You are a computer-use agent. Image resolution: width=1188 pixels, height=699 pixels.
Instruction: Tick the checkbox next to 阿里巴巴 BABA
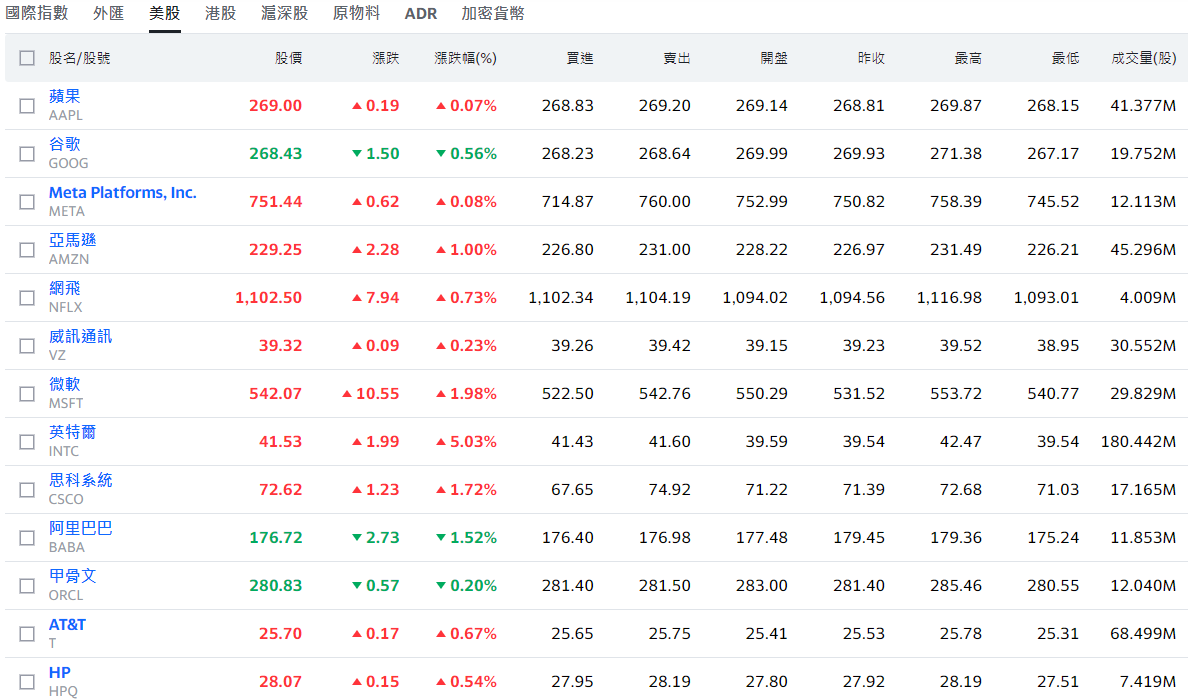(27, 538)
